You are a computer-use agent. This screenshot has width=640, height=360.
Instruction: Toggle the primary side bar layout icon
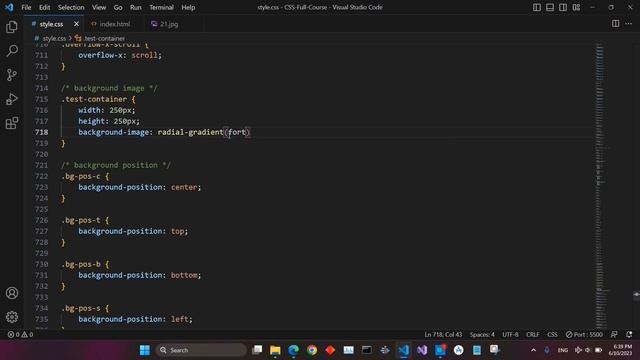(537, 7)
